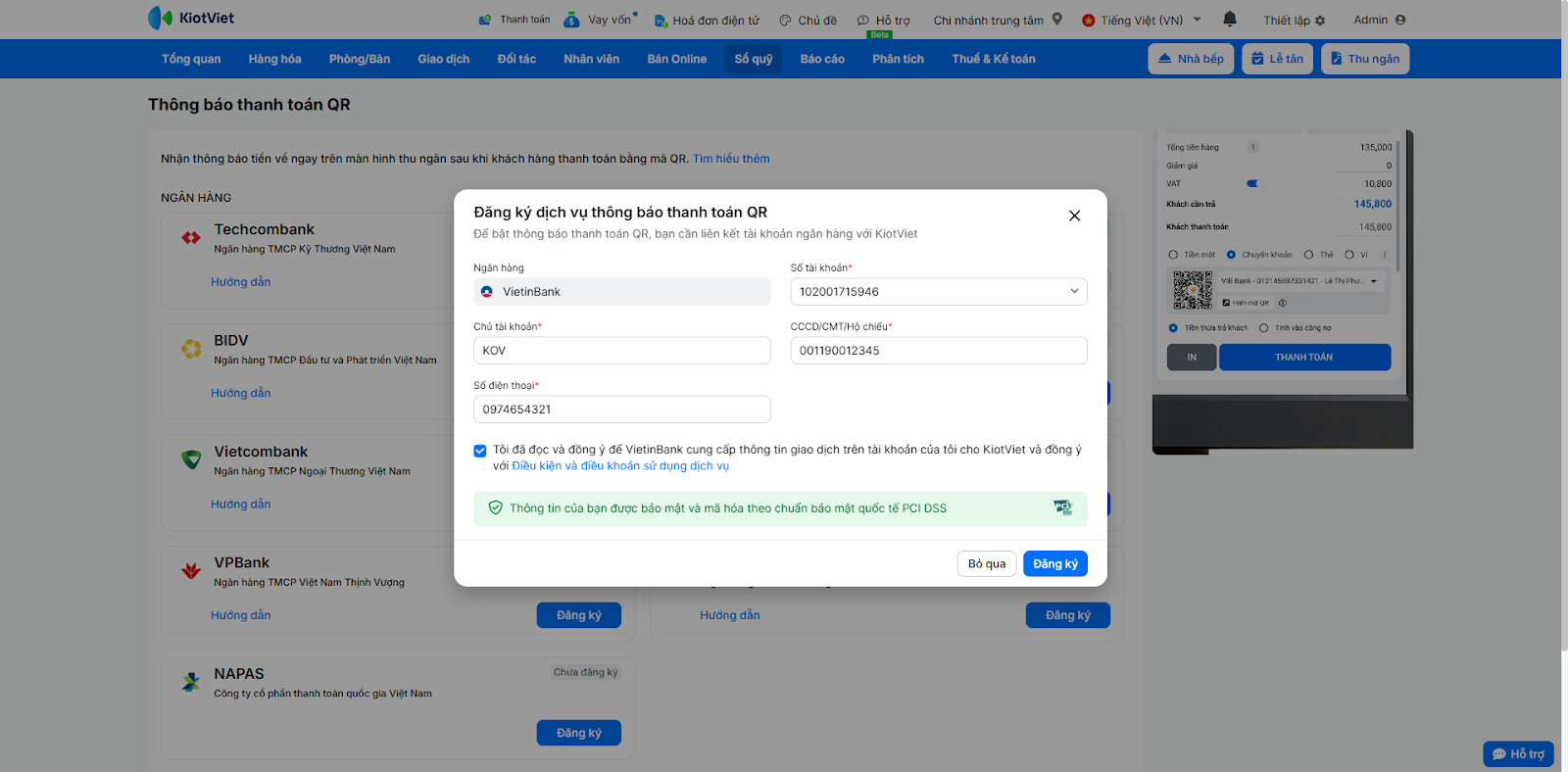Screen dimensions: 1568x772
Task: Open the Thuế & Kế toán menu
Action: (x=993, y=59)
